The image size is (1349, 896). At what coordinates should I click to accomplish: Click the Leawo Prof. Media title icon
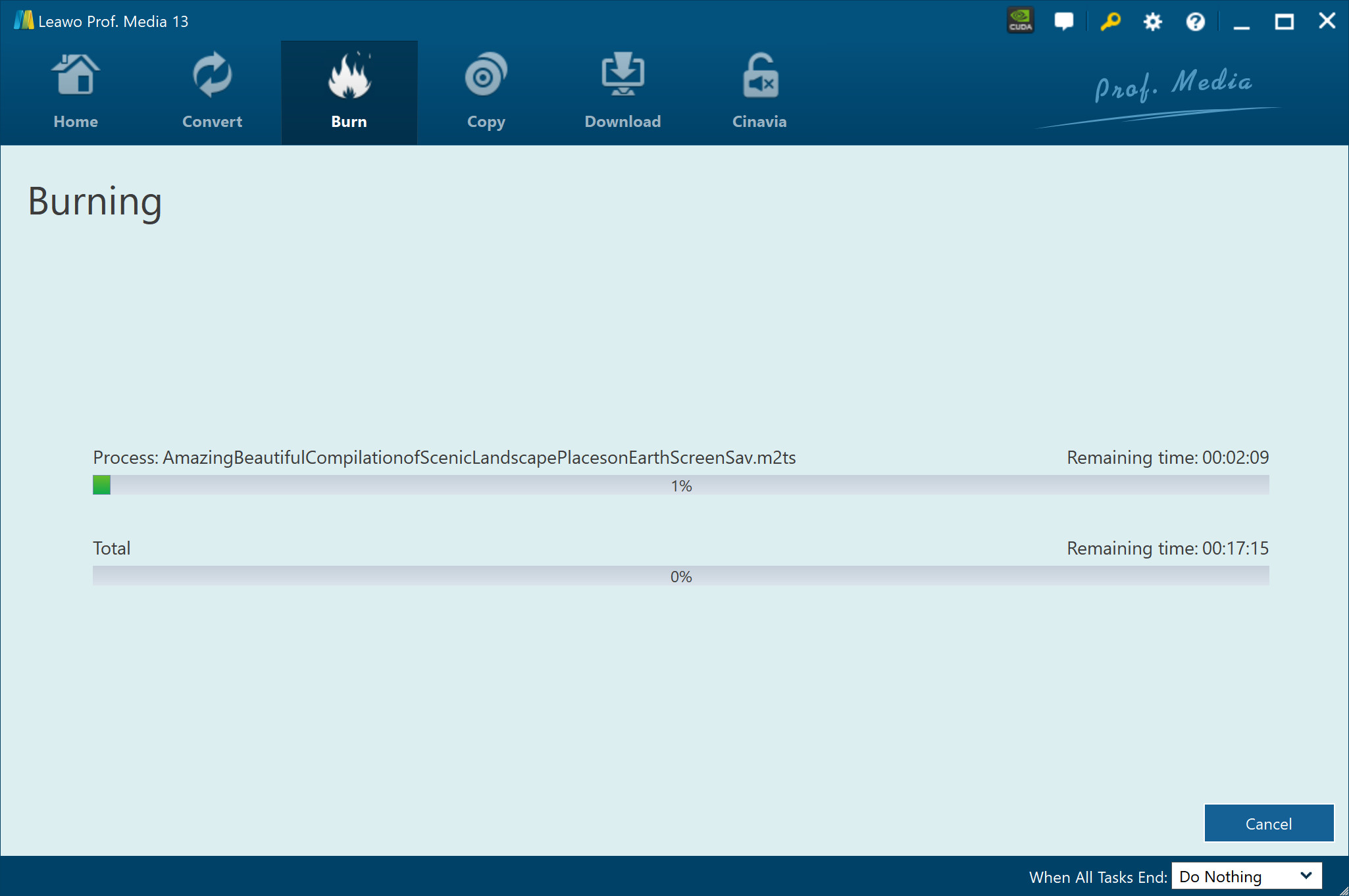pyautogui.click(x=24, y=20)
